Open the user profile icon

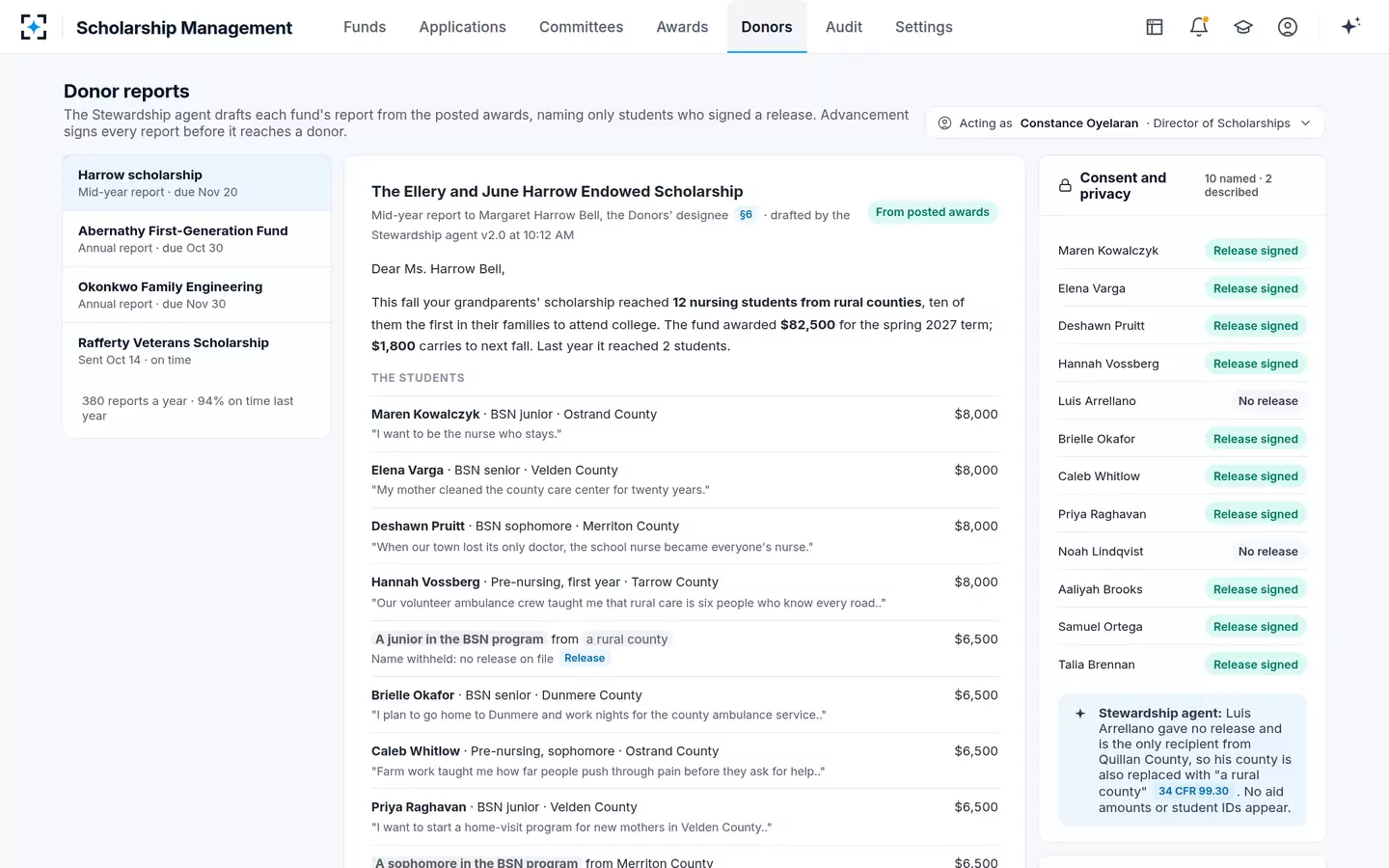tap(1288, 27)
